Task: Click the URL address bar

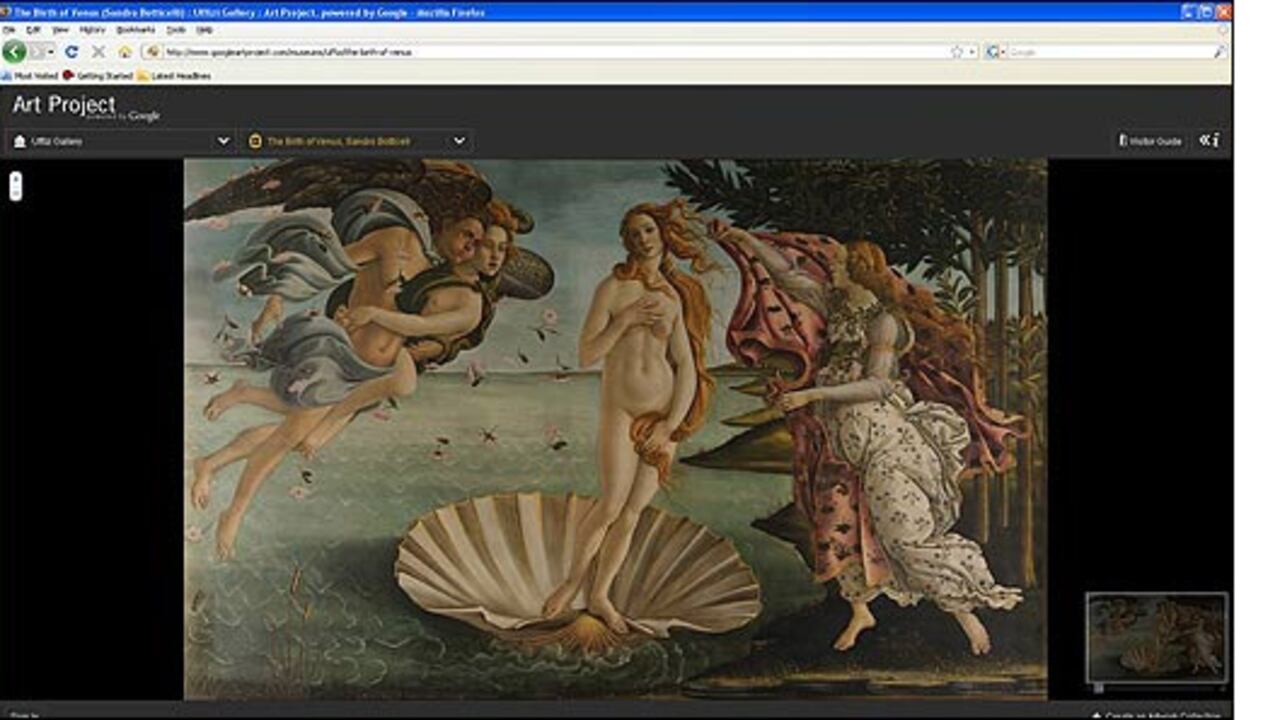Action: coord(550,51)
